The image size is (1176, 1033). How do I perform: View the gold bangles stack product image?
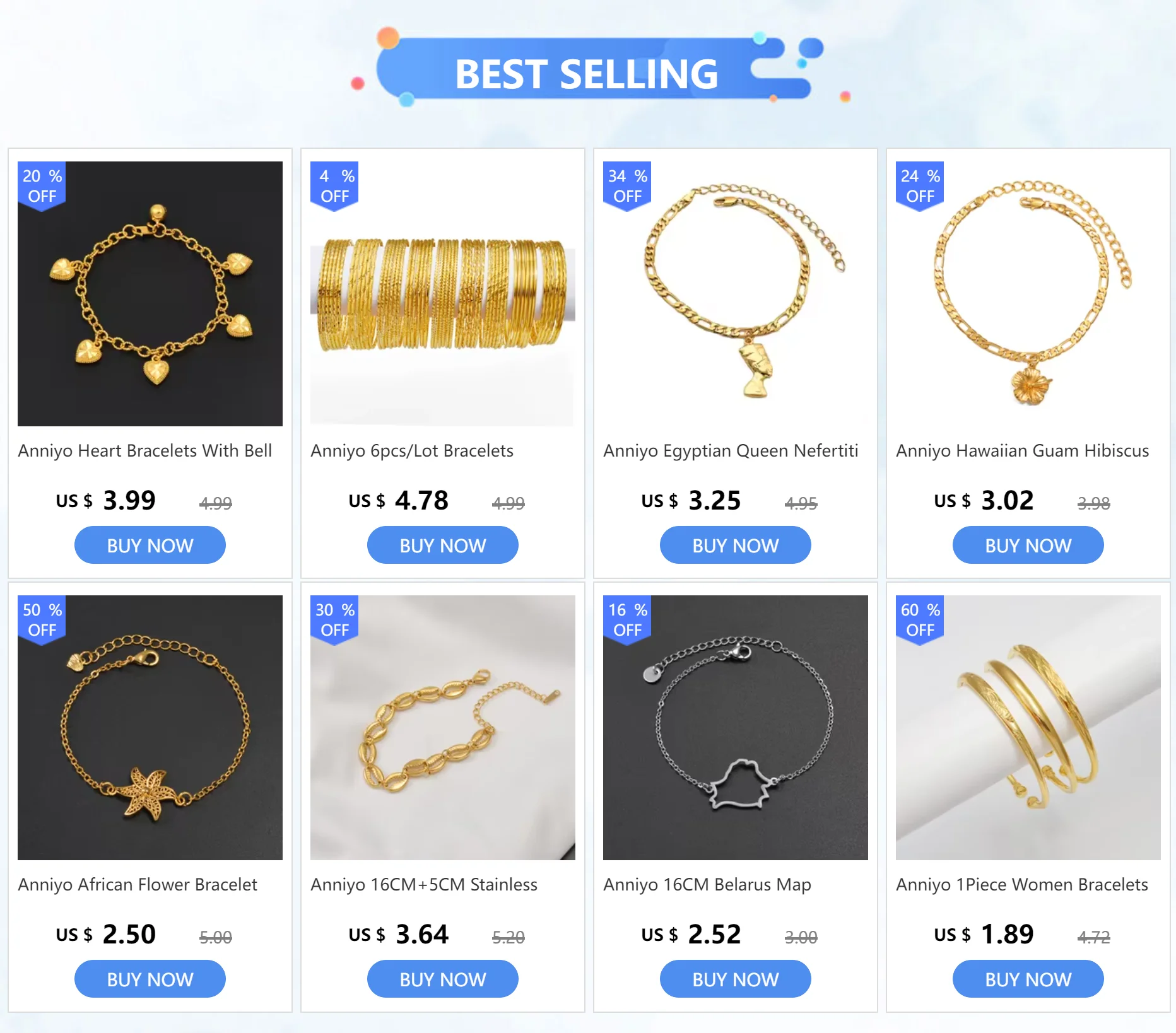[443, 294]
